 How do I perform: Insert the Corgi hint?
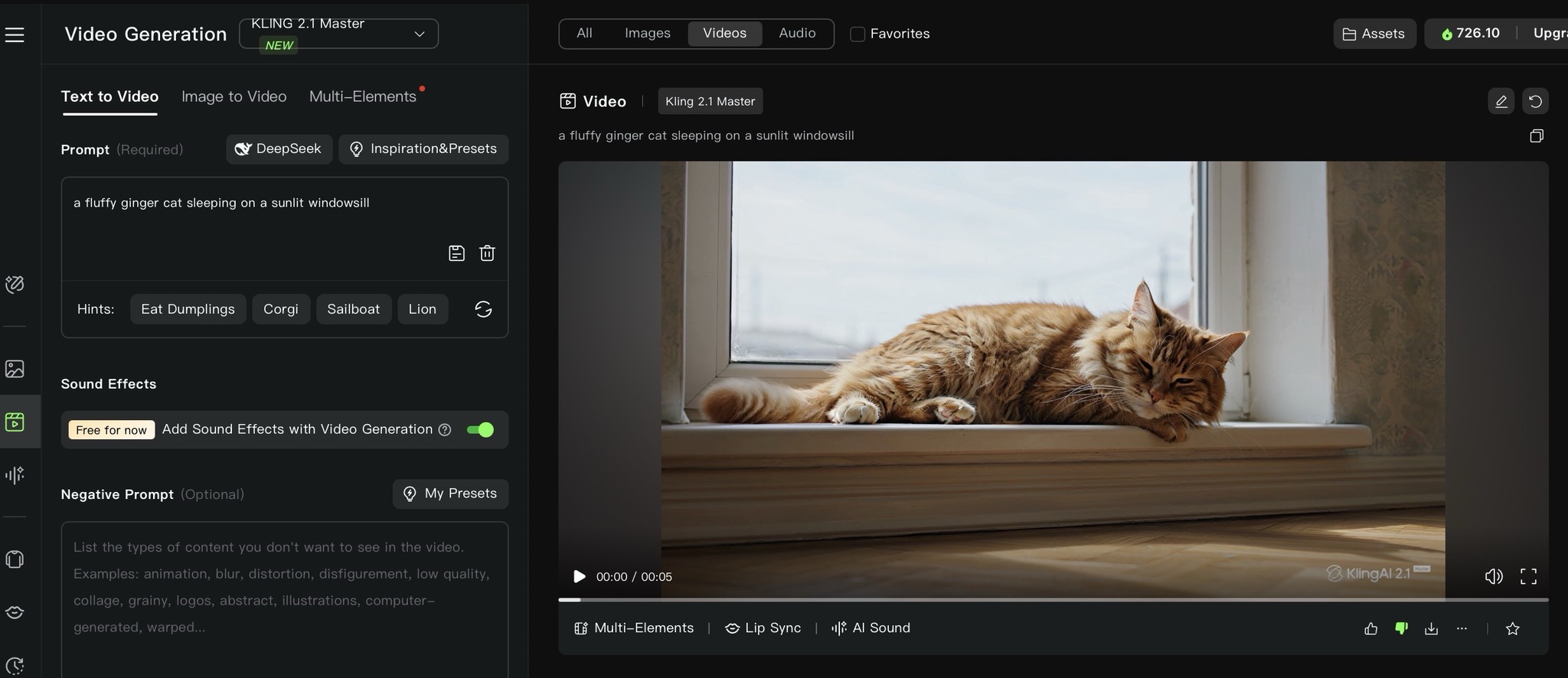point(281,309)
